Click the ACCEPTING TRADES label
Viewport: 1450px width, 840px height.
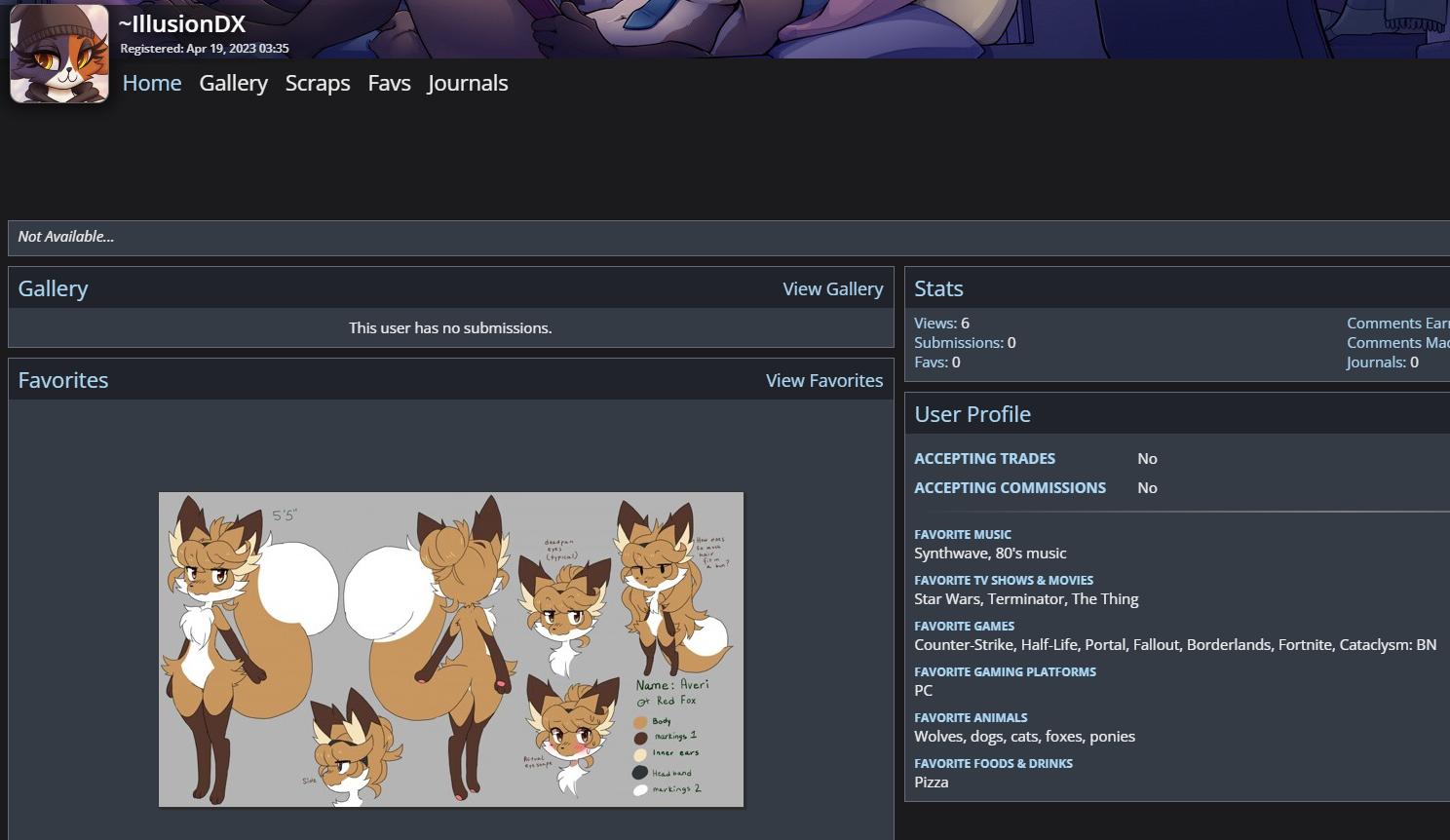pos(984,459)
